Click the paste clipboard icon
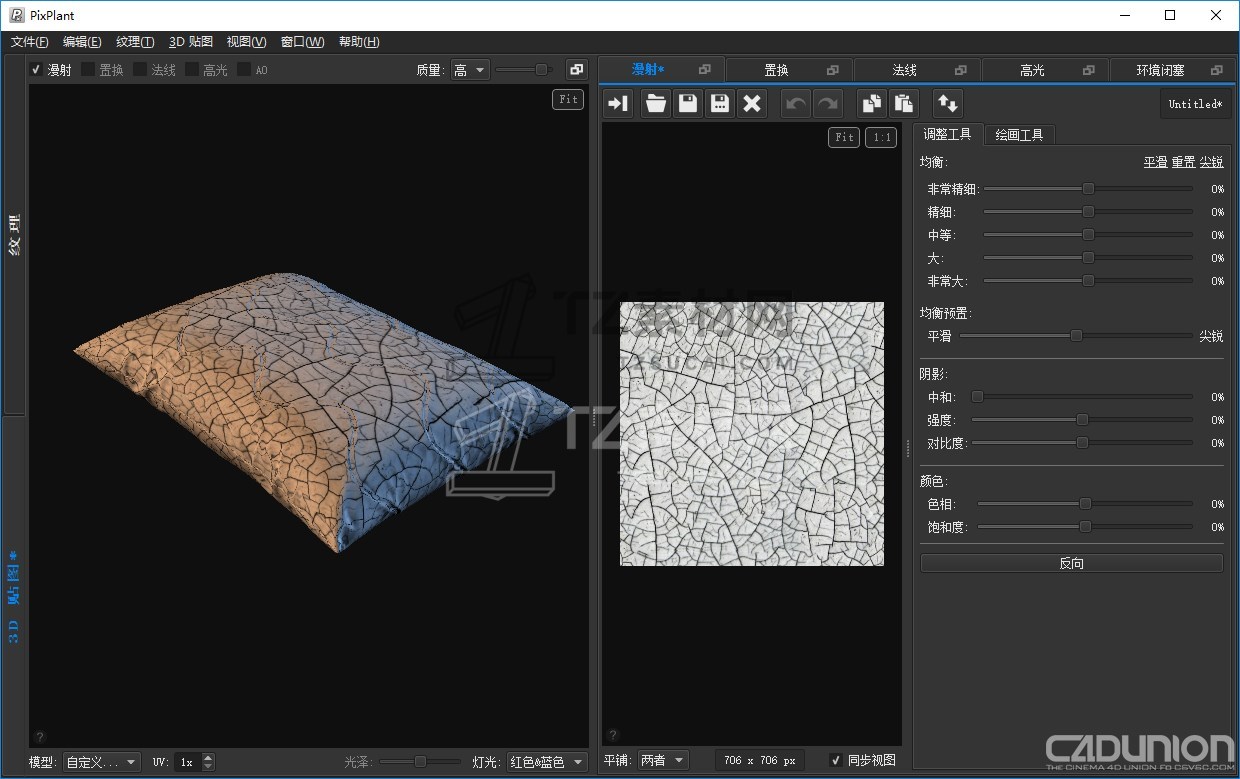Viewport: 1240px width, 779px height. tap(904, 103)
